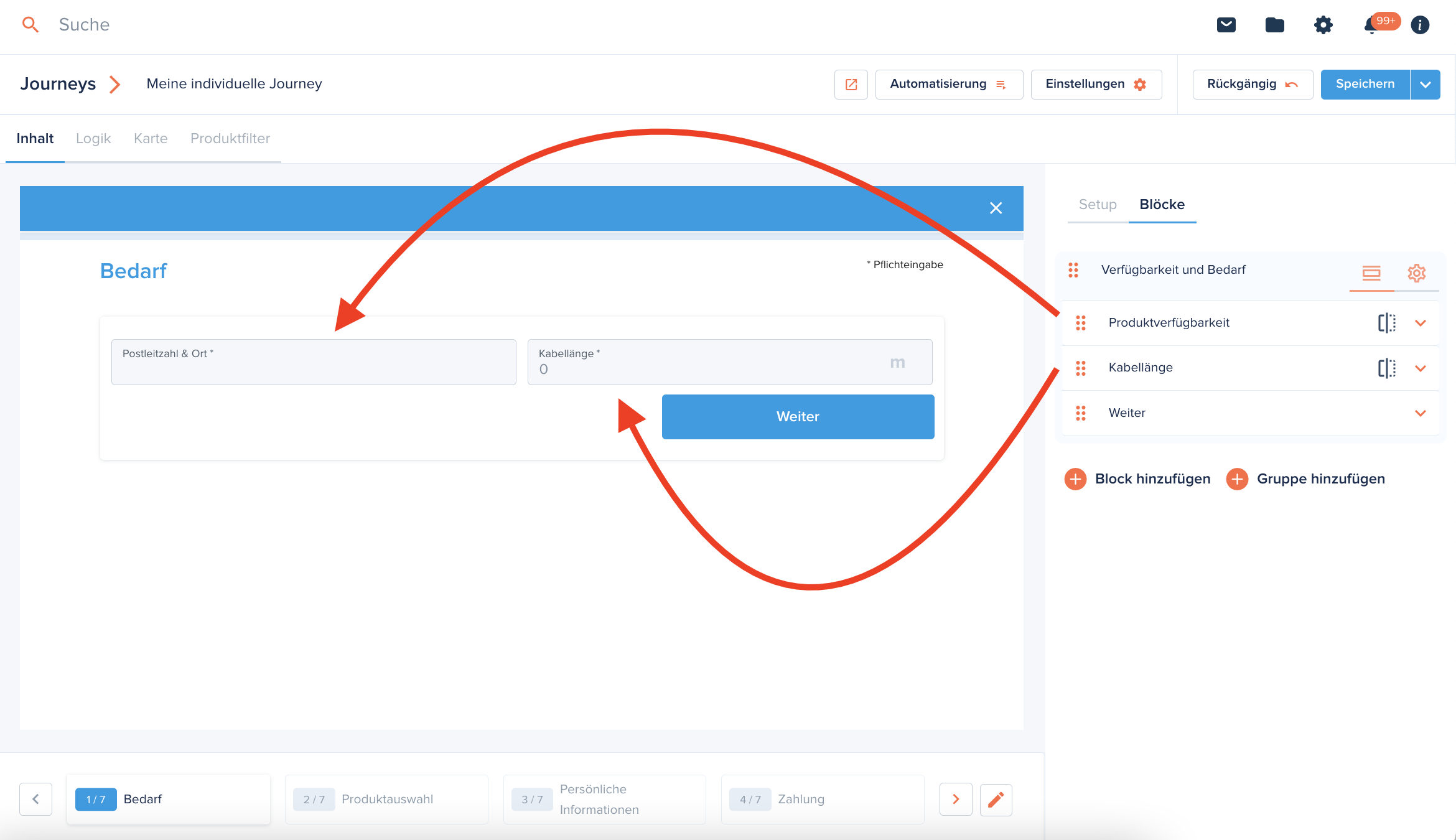Click the info icon in top bar
This screenshot has height=840, width=1456.
pyautogui.click(x=1420, y=25)
